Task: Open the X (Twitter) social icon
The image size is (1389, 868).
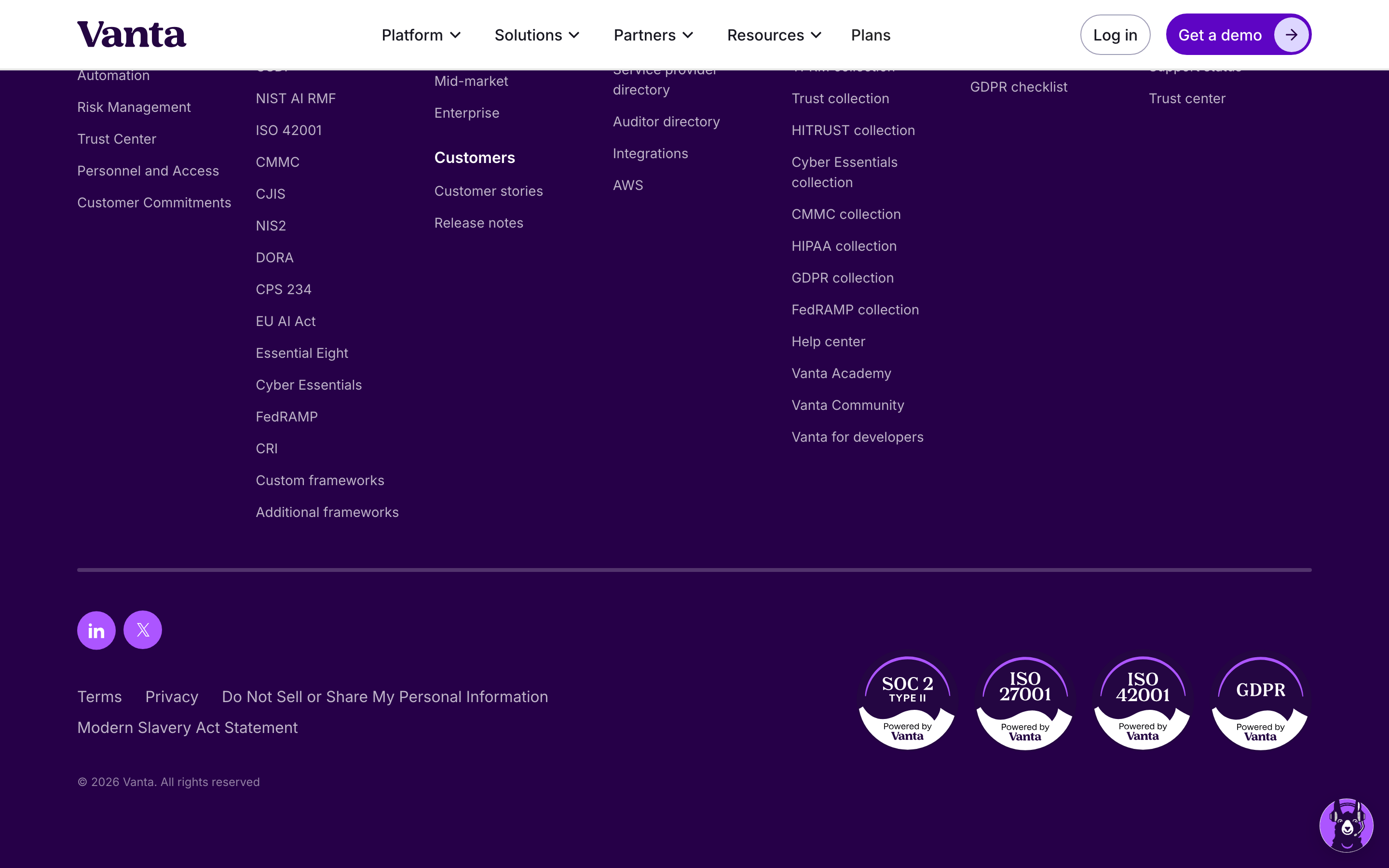Action: (143, 630)
